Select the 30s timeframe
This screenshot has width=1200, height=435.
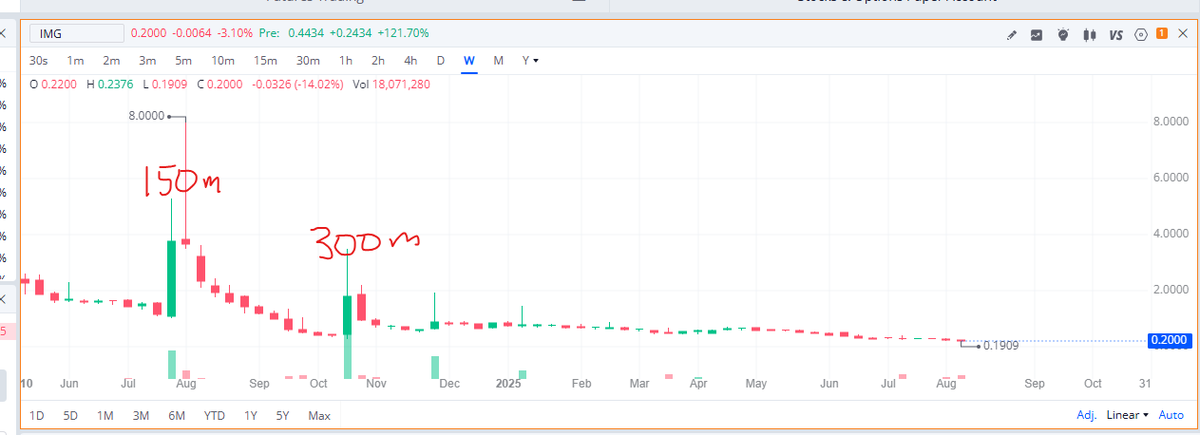point(39,61)
